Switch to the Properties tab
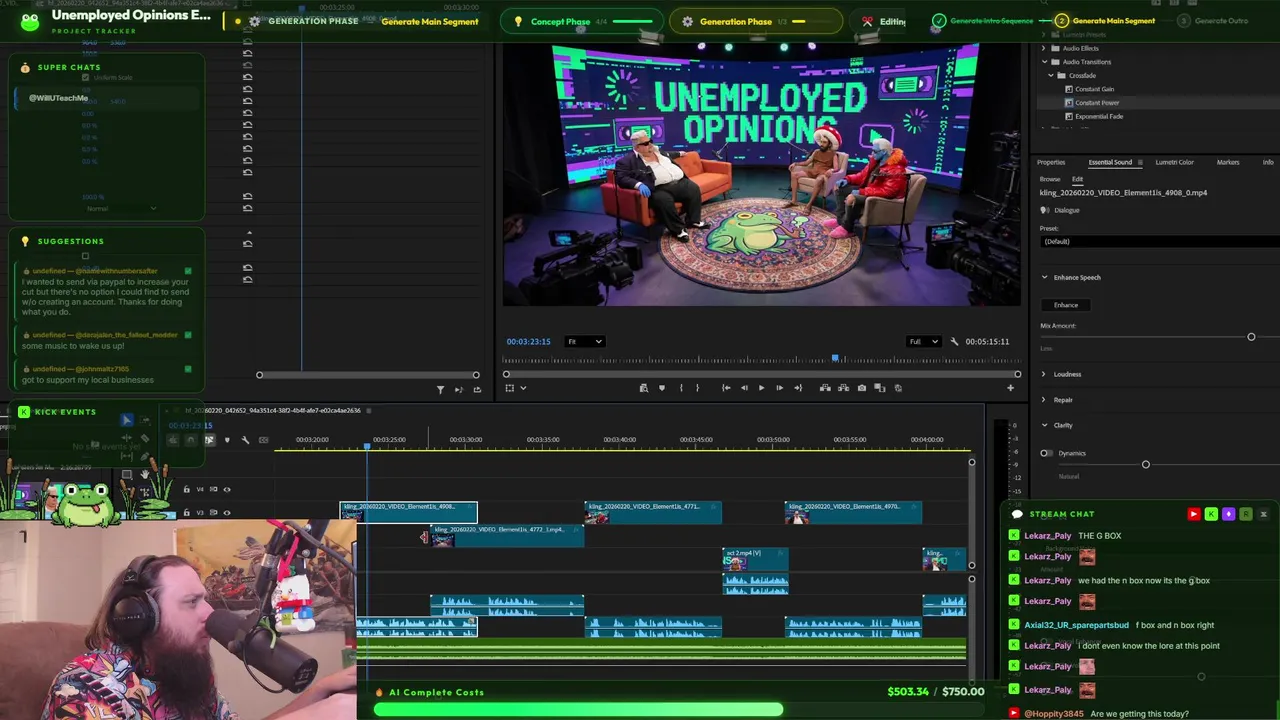This screenshot has height=720, width=1280. point(1051,162)
